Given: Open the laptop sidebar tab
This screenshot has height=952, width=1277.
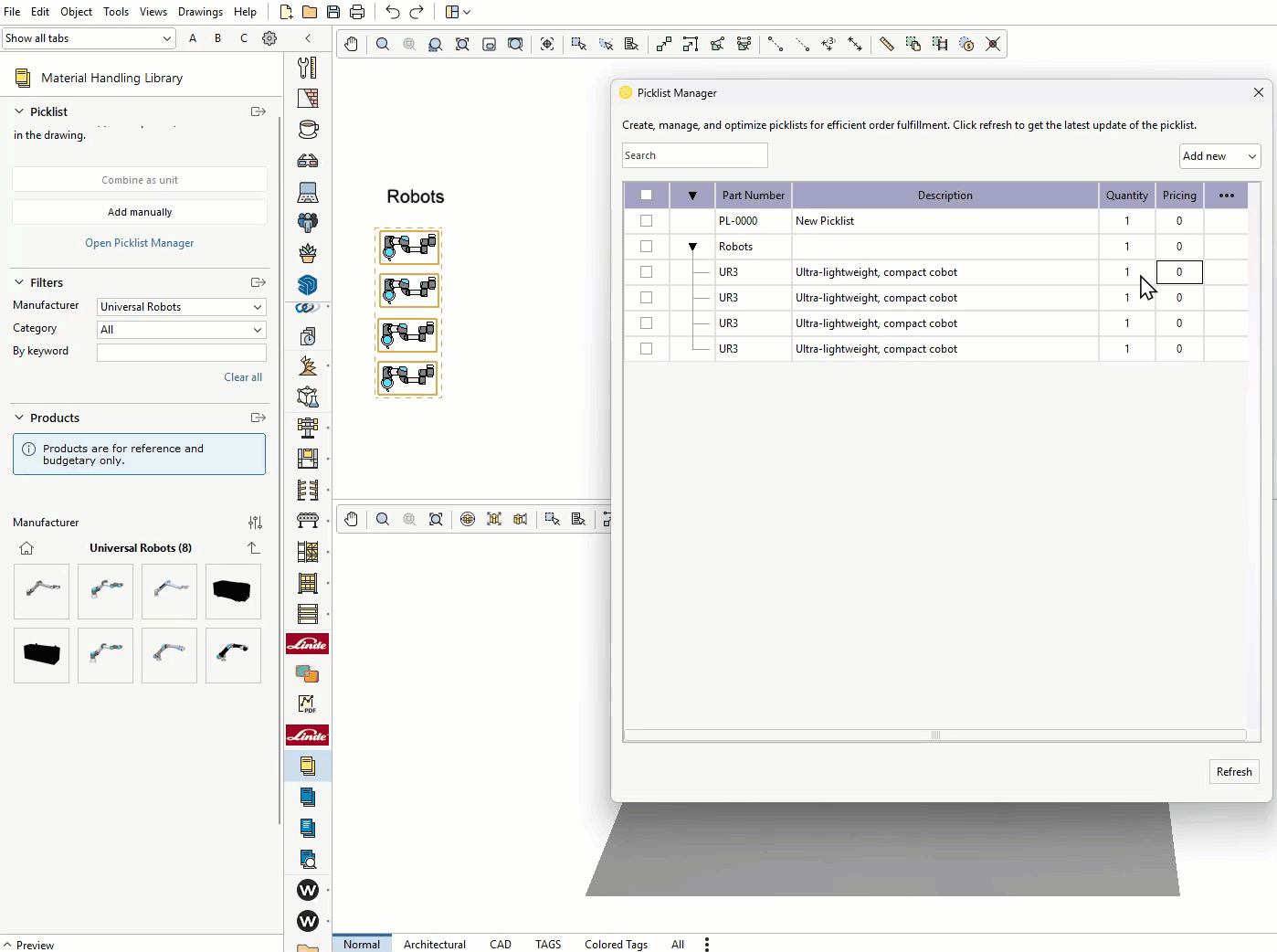Looking at the screenshot, I should (308, 192).
